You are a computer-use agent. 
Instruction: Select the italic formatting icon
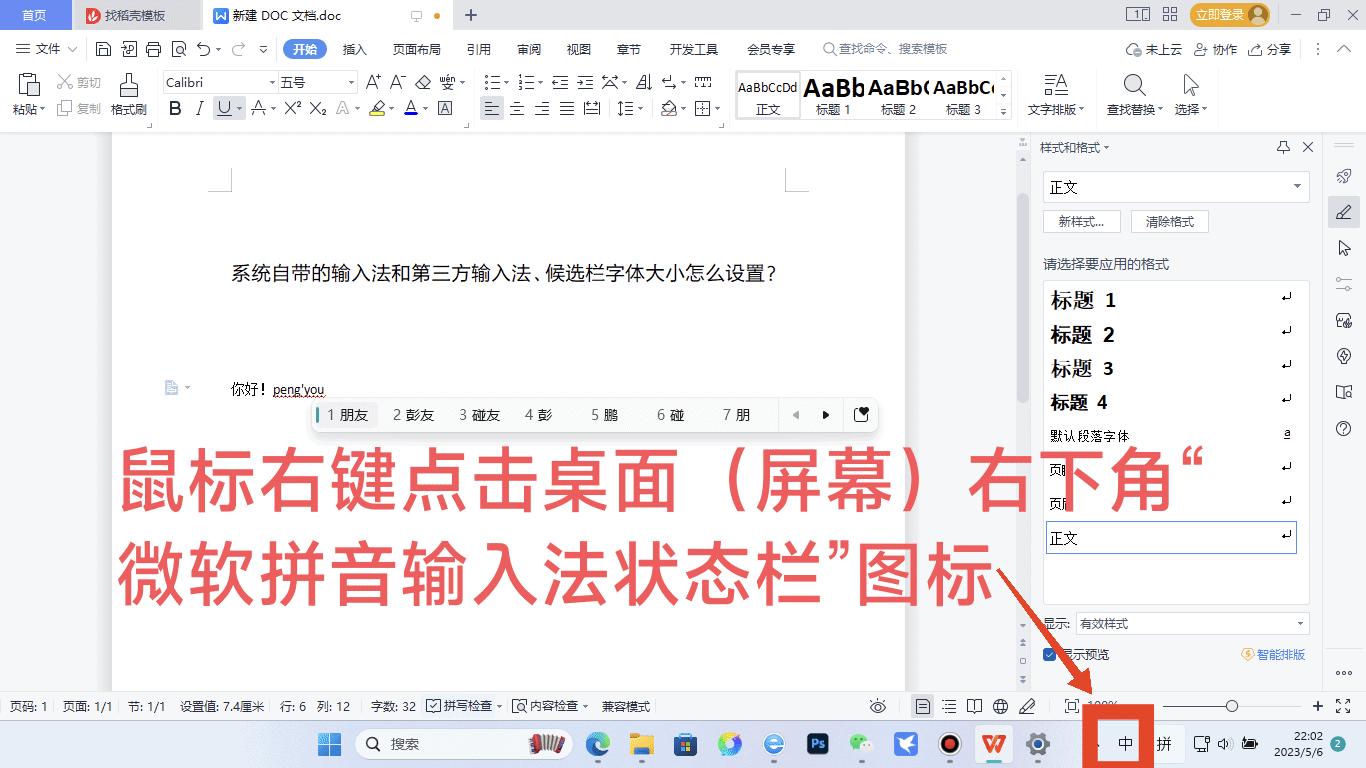point(200,108)
